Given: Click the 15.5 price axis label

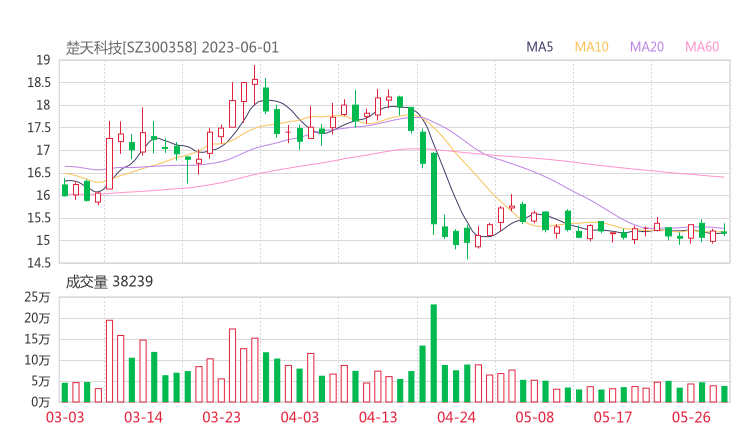Looking at the screenshot, I should point(39,218).
